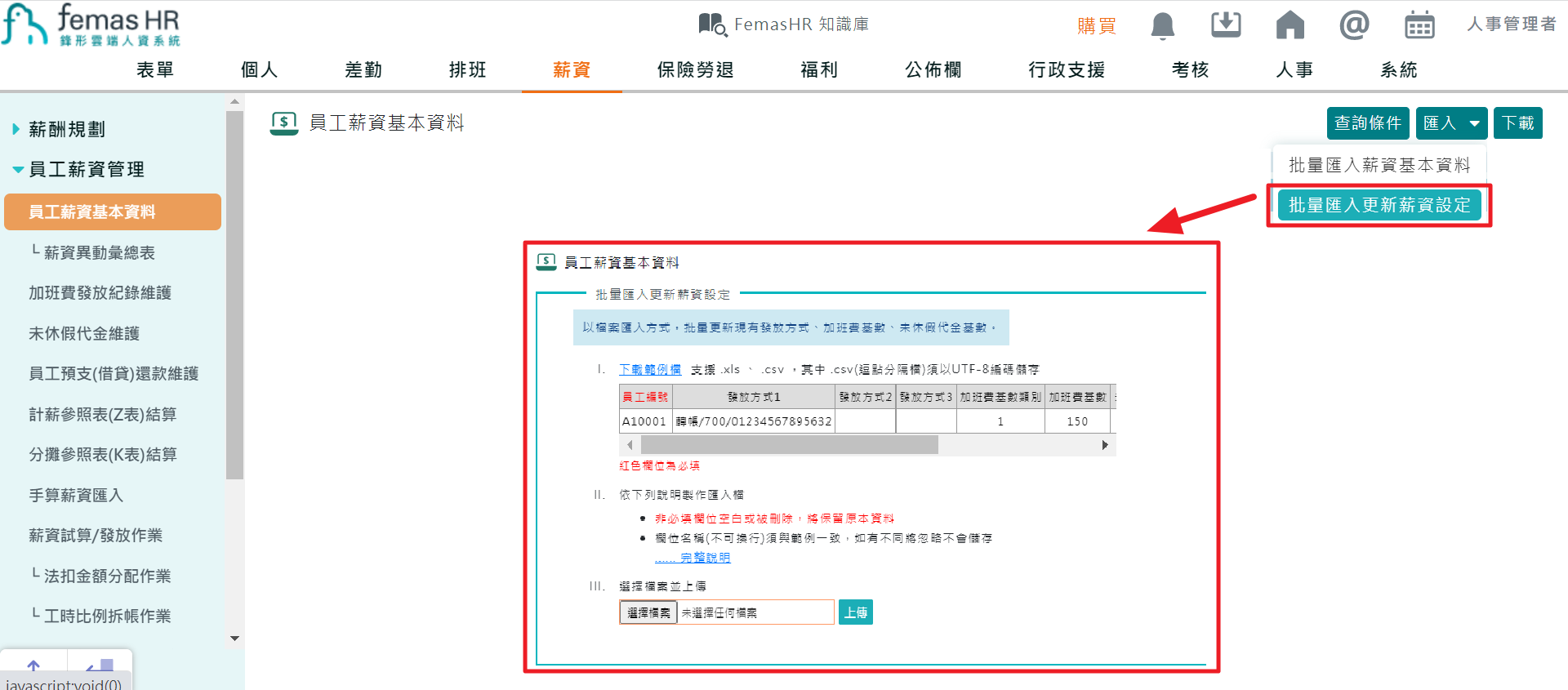Screen dimensions: 1568x690
Task: Click the @ icon in header
Action: (1354, 24)
